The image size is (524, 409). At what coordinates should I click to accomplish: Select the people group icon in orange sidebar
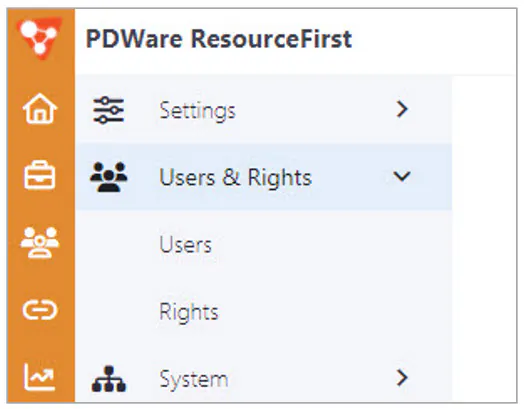click(x=40, y=243)
